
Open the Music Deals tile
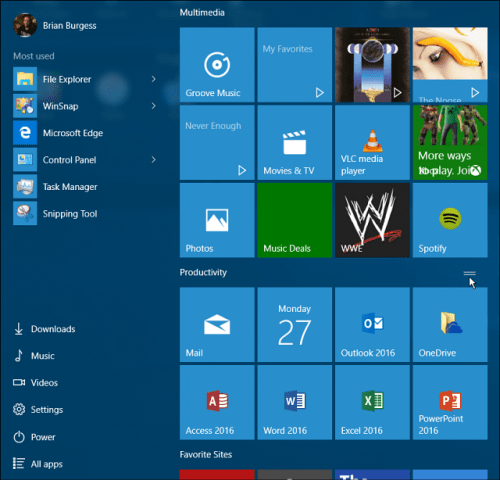point(295,220)
